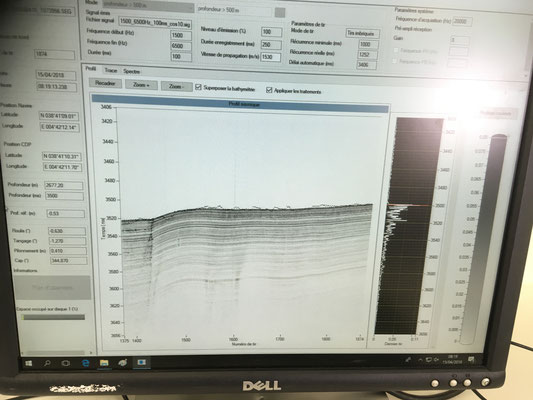Toggle Appliquer les traitements checkbox

pyautogui.click(x=269, y=90)
